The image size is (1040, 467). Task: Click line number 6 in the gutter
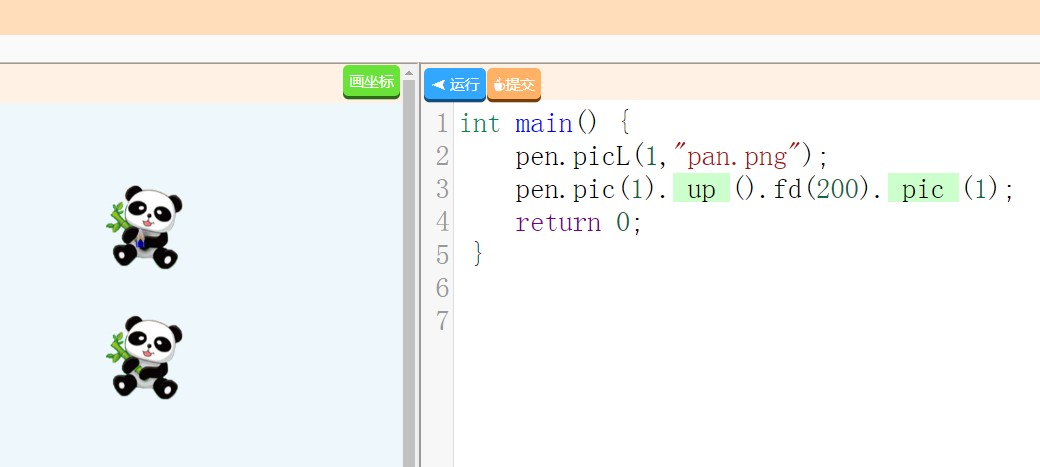click(x=442, y=288)
